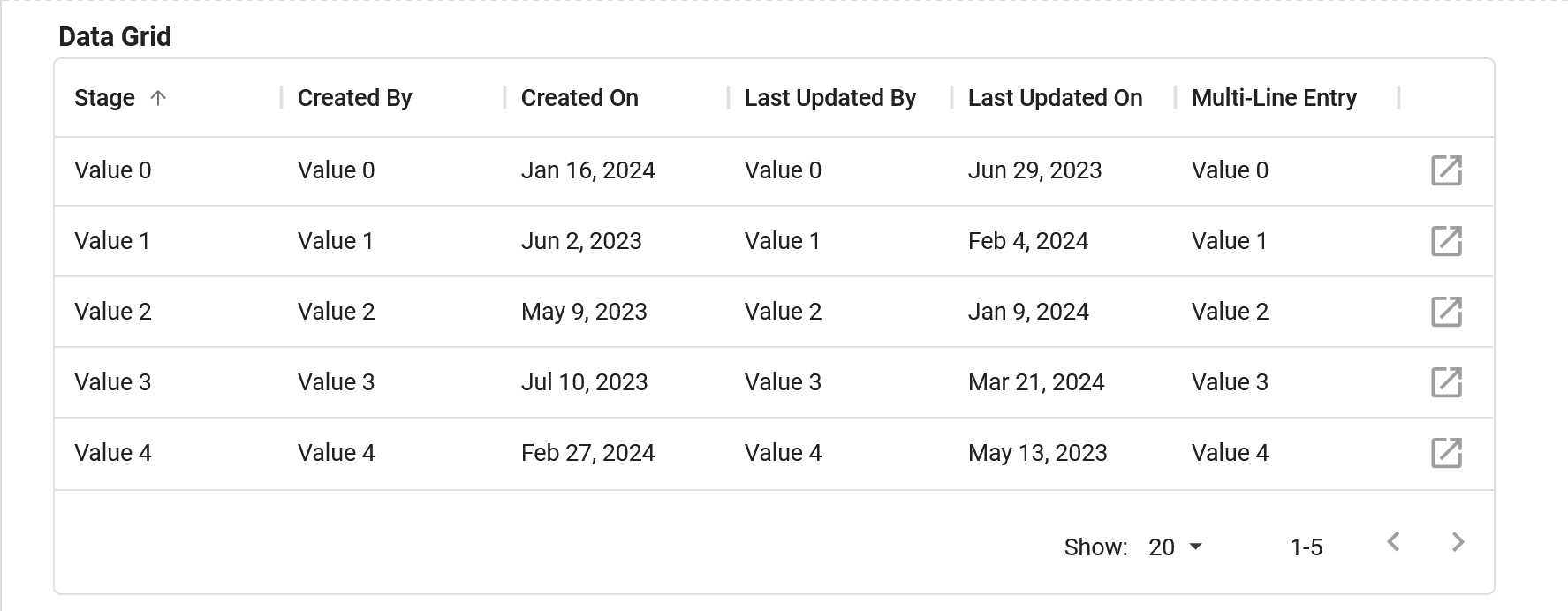Open the Value 4 row external link icon
The width and height of the screenshot is (1568, 611).
[1446, 453]
